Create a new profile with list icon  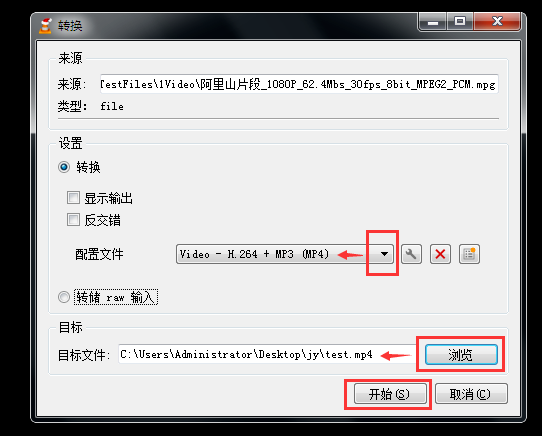coord(469,254)
